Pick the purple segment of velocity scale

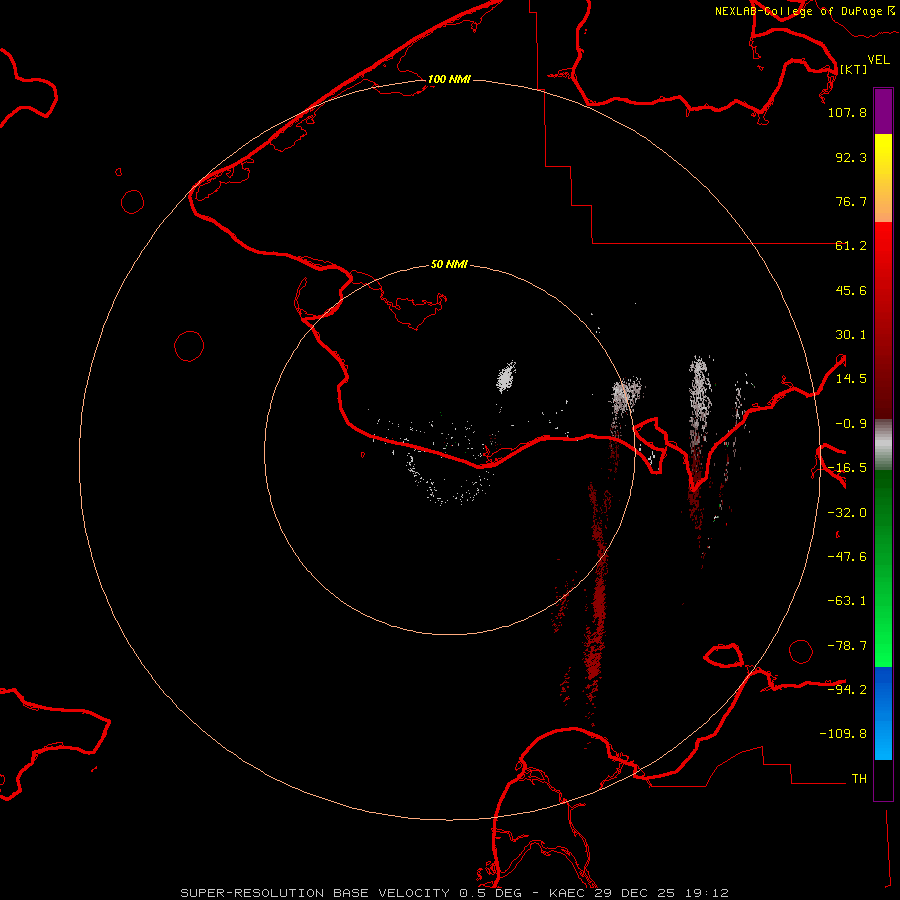883,111
